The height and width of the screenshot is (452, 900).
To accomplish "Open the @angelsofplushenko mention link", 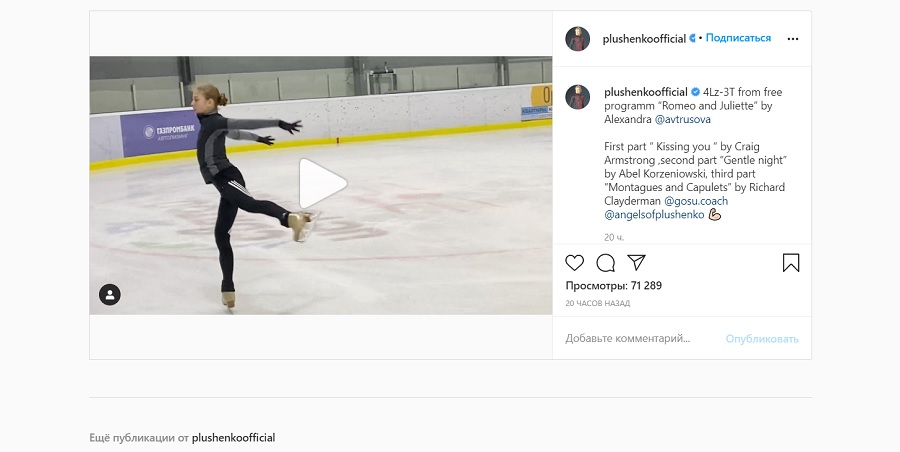I will click(654, 215).
